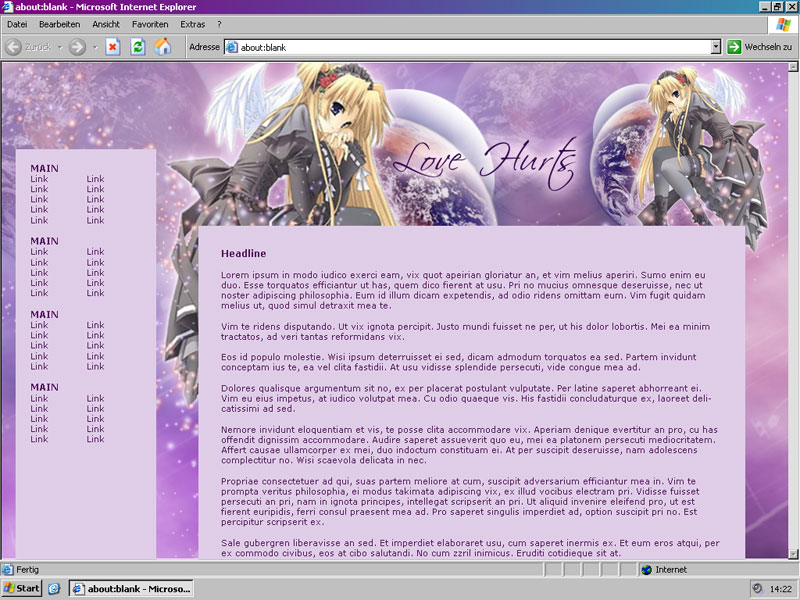
Task: Click the Adresse label of the address bar
Action: tap(204, 47)
